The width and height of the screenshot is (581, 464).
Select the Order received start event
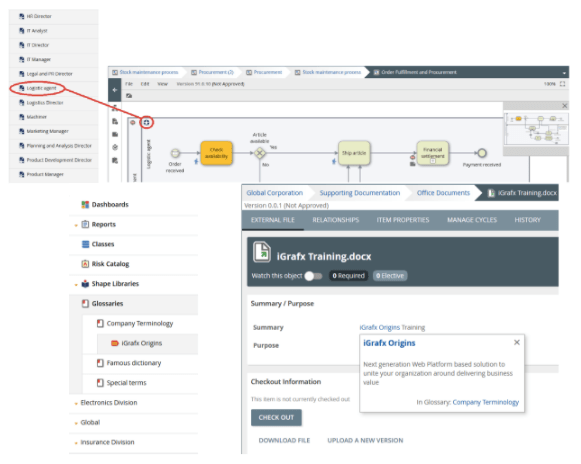click(x=175, y=153)
